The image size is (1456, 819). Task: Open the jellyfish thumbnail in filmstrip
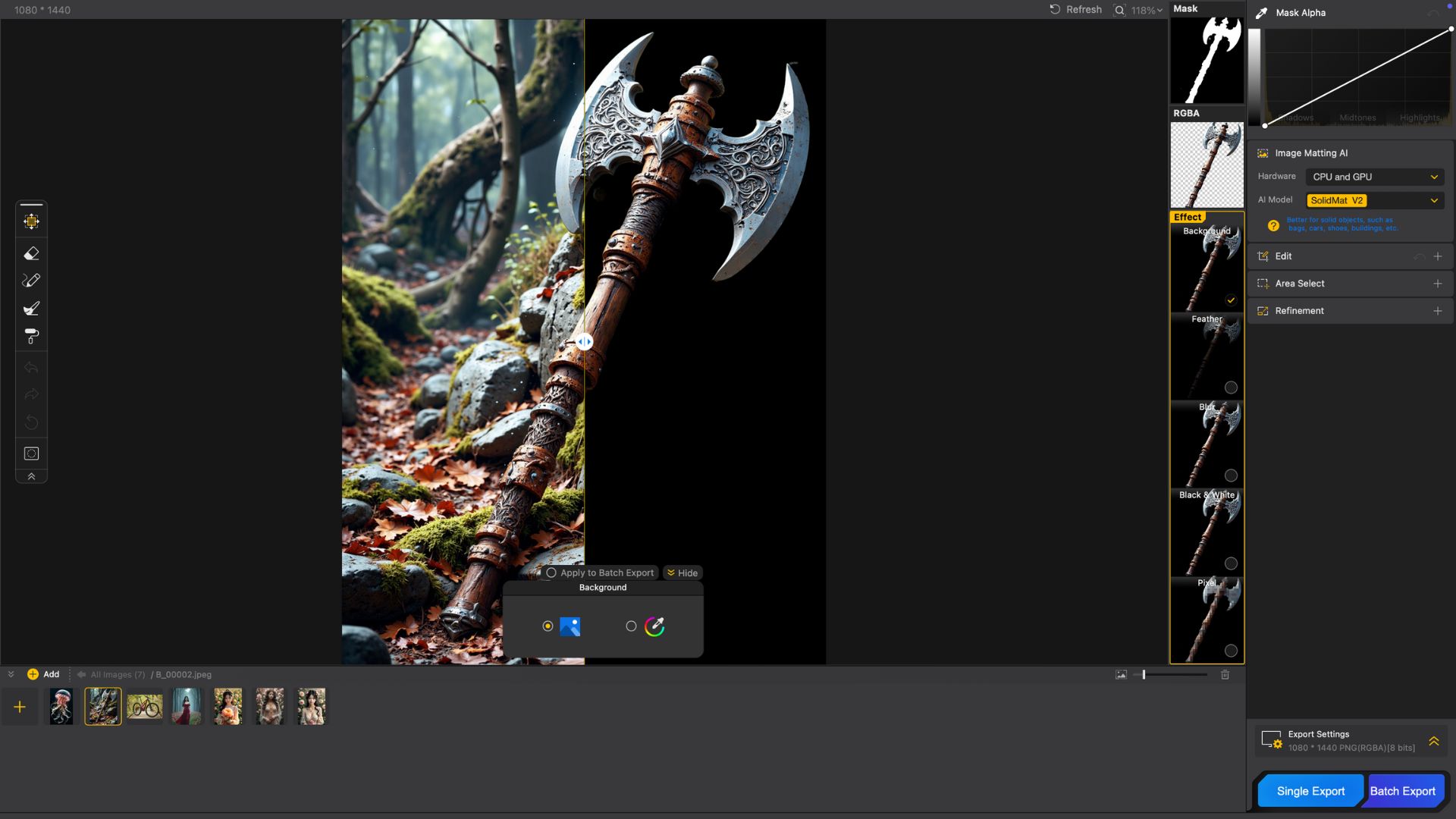tap(61, 707)
